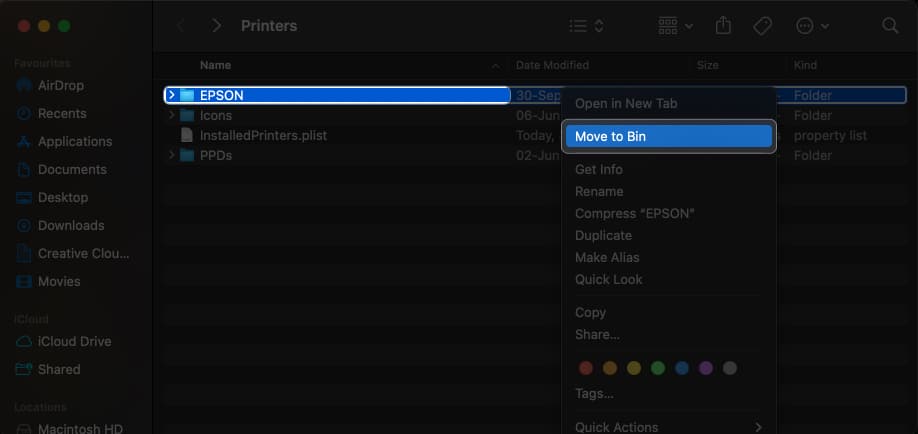Apply the purple tag color

coord(706,368)
